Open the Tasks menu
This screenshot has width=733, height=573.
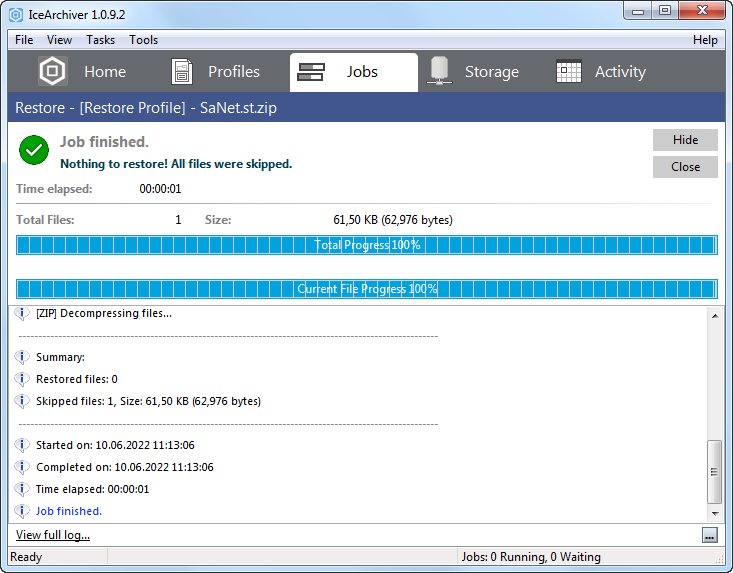coord(100,40)
